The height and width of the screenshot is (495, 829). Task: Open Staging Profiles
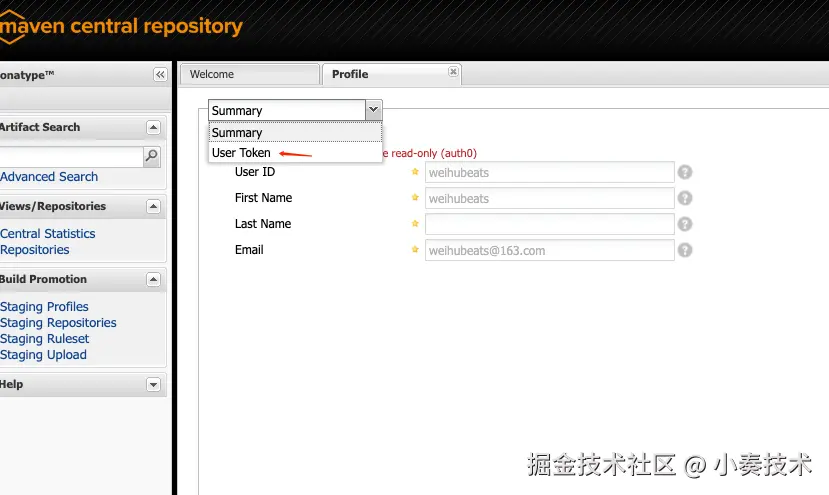point(44,307)
